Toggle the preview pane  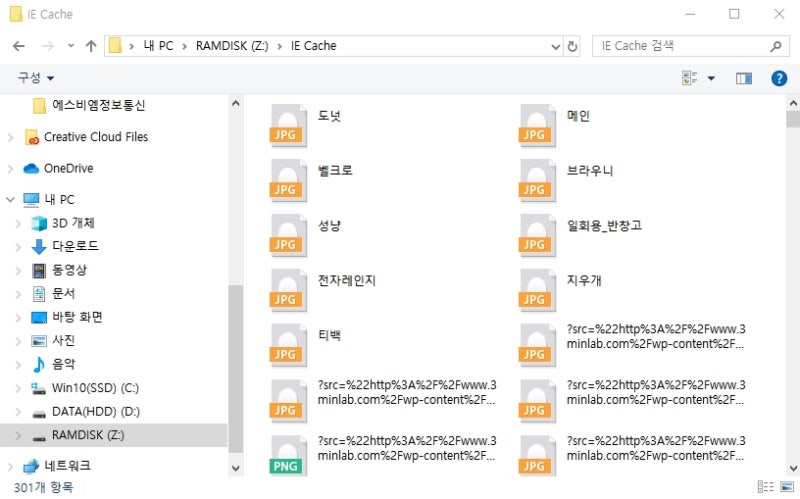click(x=743, y=79)
